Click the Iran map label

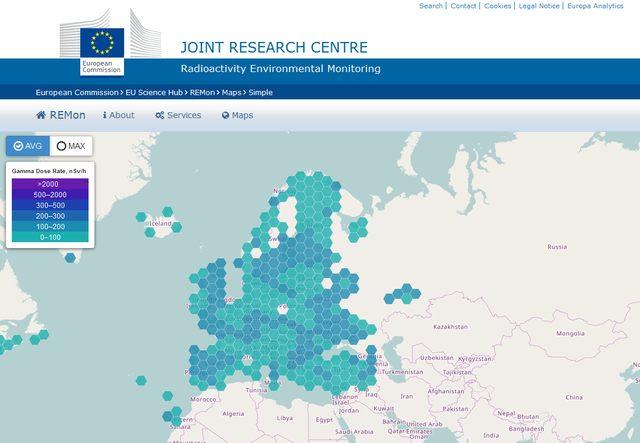(x=407, y=396)
